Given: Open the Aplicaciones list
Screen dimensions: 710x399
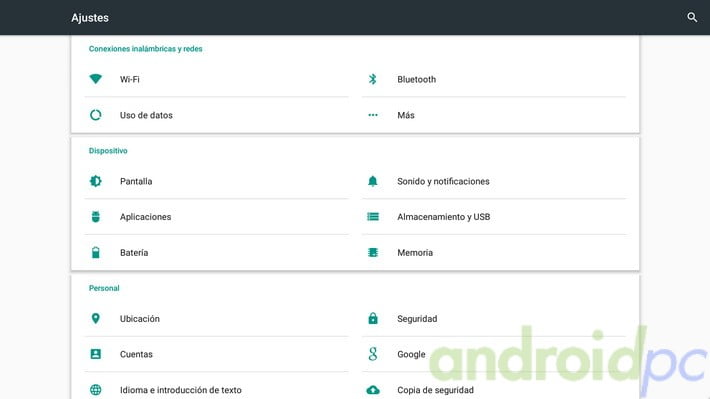Looking at the screenshot, I should coord(216,217).
